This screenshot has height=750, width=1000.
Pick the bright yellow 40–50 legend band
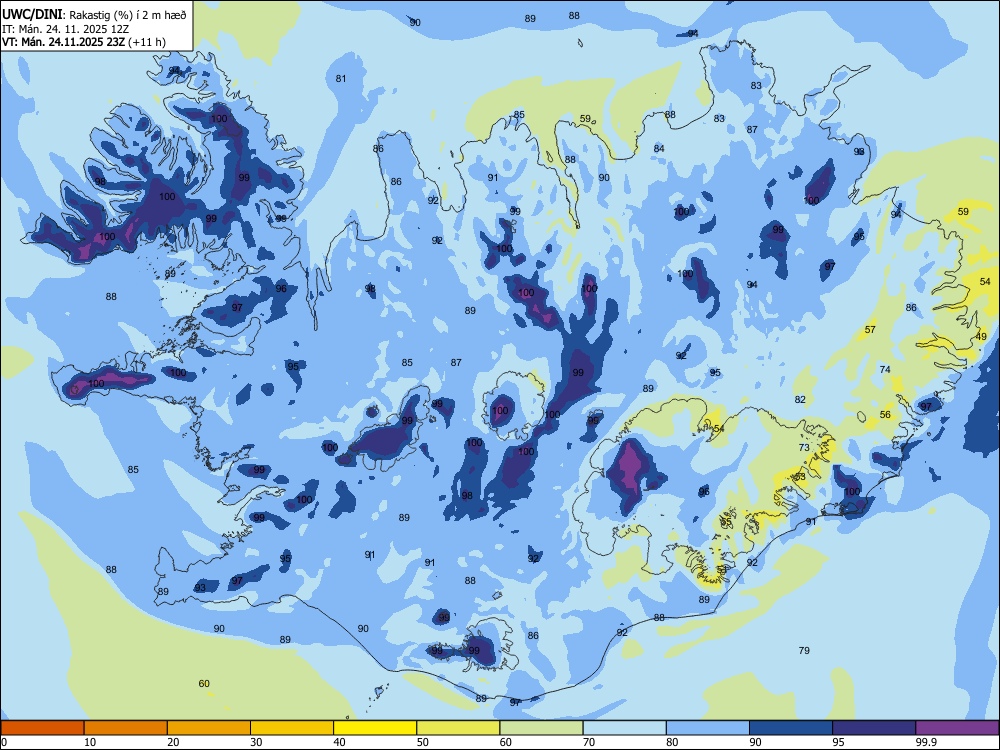coord(375,728)
